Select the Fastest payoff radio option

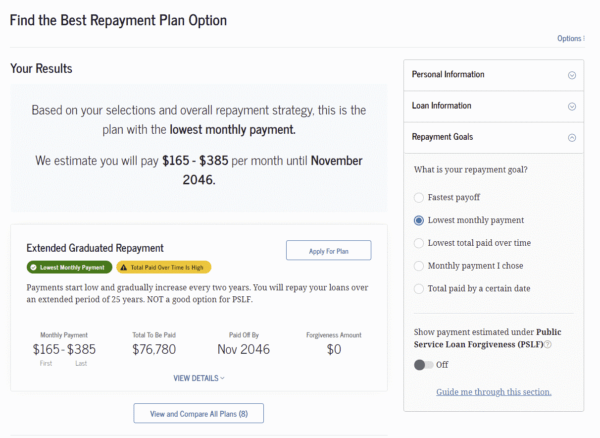pyautogui.click(x=418, y=197)
